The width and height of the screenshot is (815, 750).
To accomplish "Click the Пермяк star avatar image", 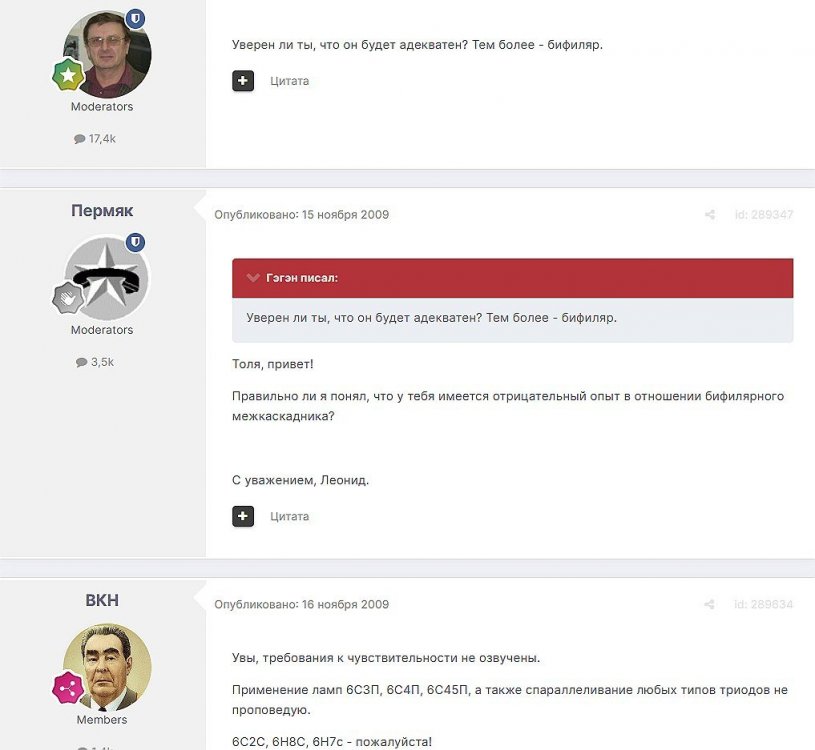I will coord(107,278).
